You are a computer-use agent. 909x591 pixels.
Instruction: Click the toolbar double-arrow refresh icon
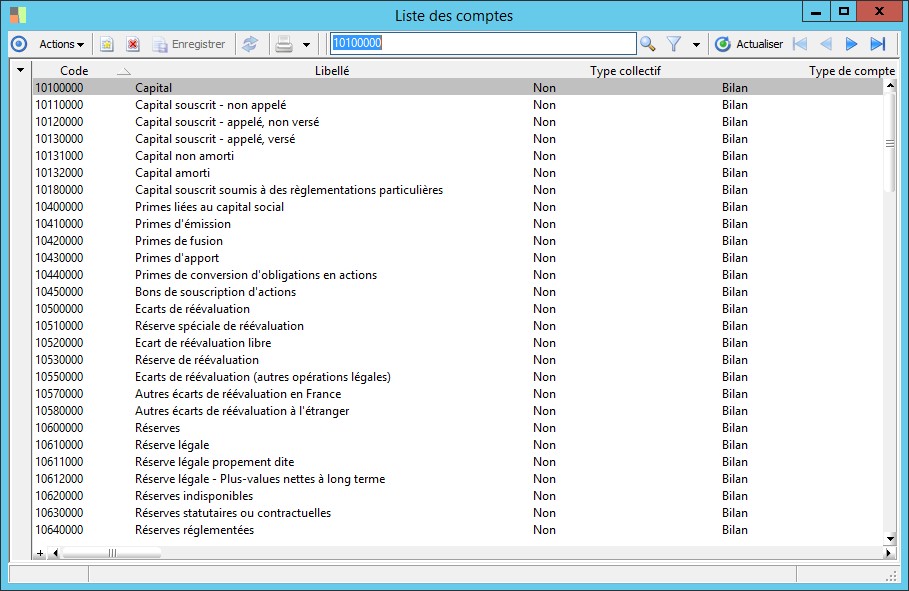click(x=250, y=44)
